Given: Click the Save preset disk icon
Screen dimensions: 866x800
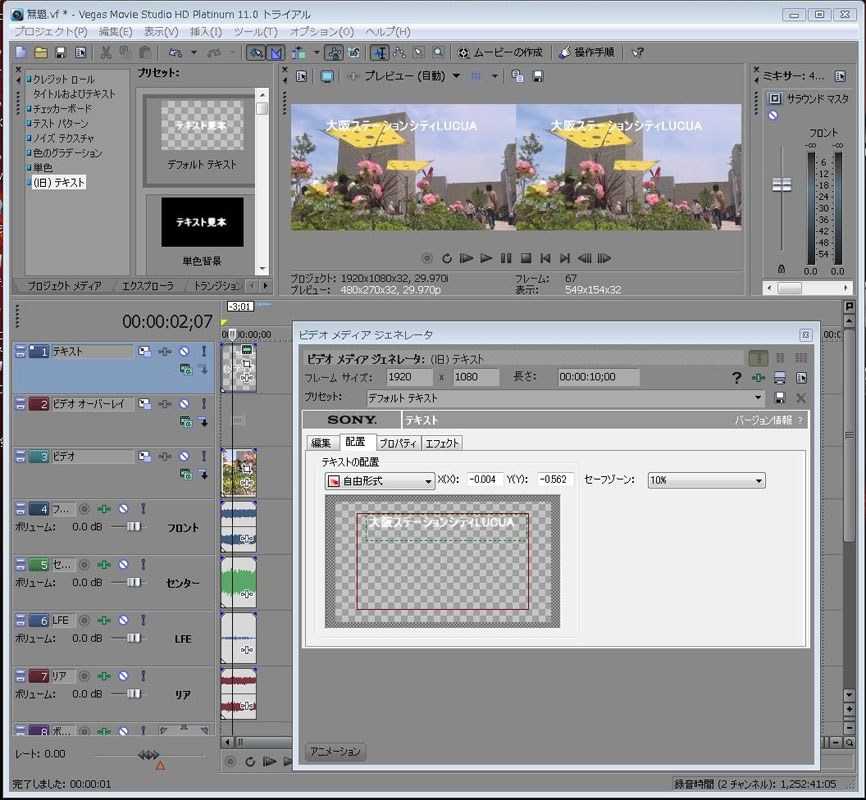Looking at the screenshot, I should (x=780, y=398).
